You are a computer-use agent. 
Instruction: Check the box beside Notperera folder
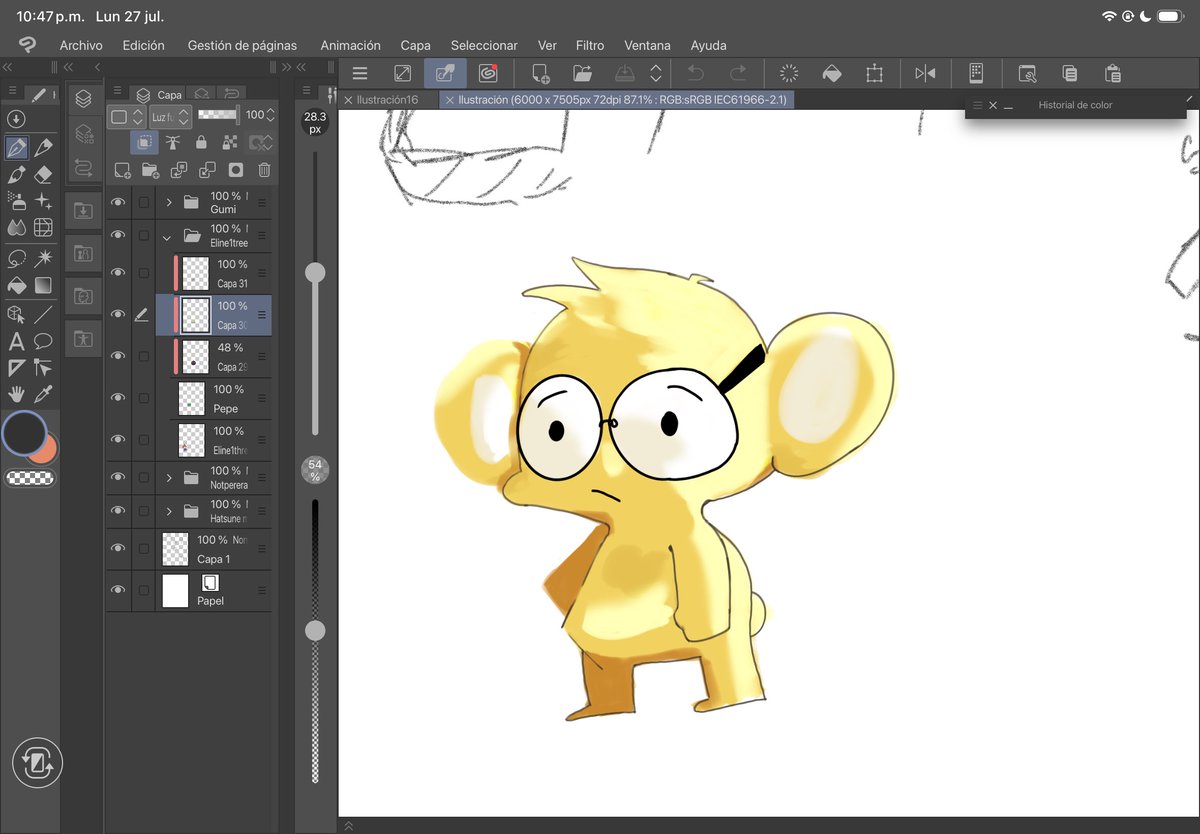pyautogui.click(x=144, y=478)
